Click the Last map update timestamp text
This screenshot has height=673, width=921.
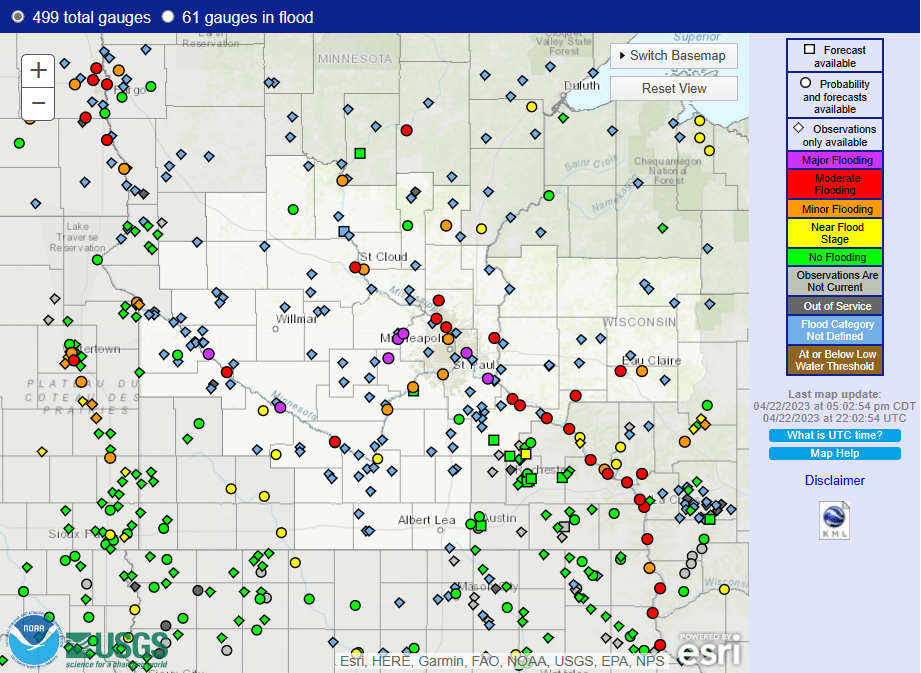click(x=835, y=406)
